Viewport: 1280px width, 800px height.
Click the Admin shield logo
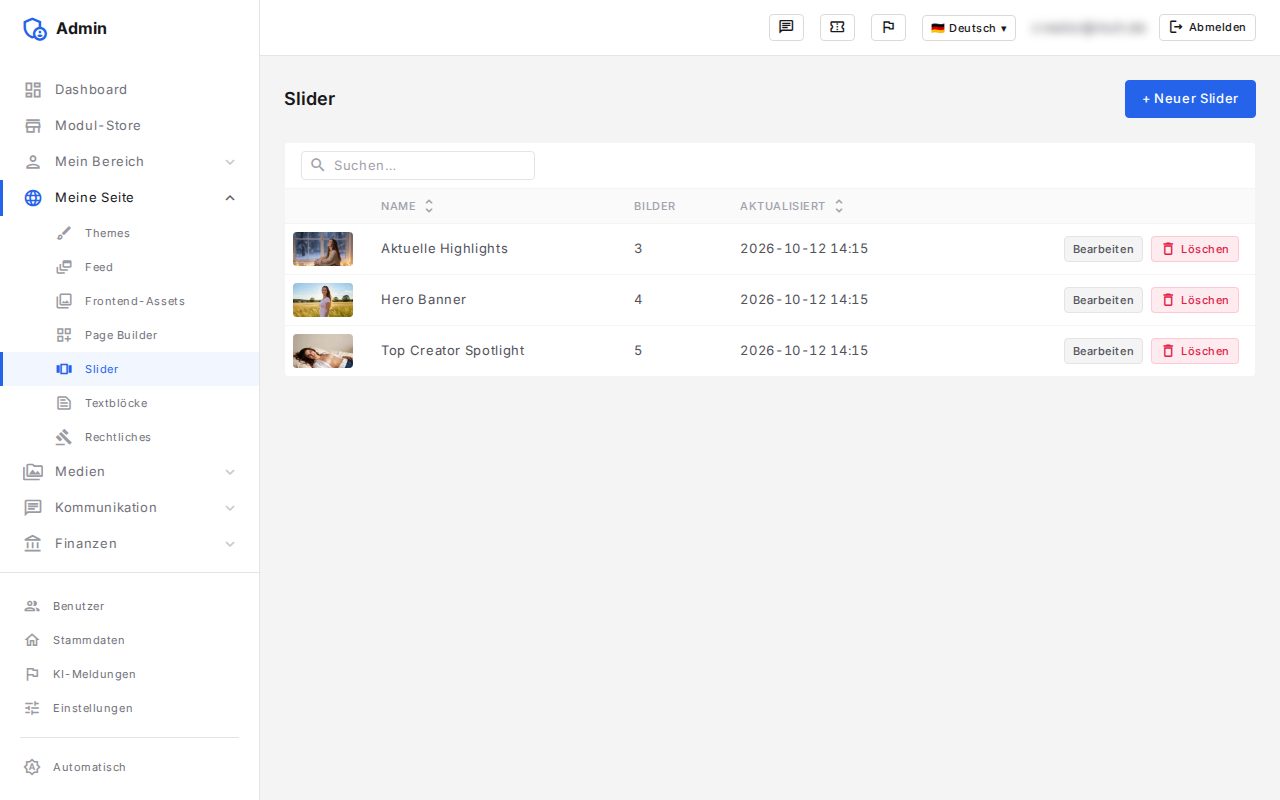tap(35, 29)
